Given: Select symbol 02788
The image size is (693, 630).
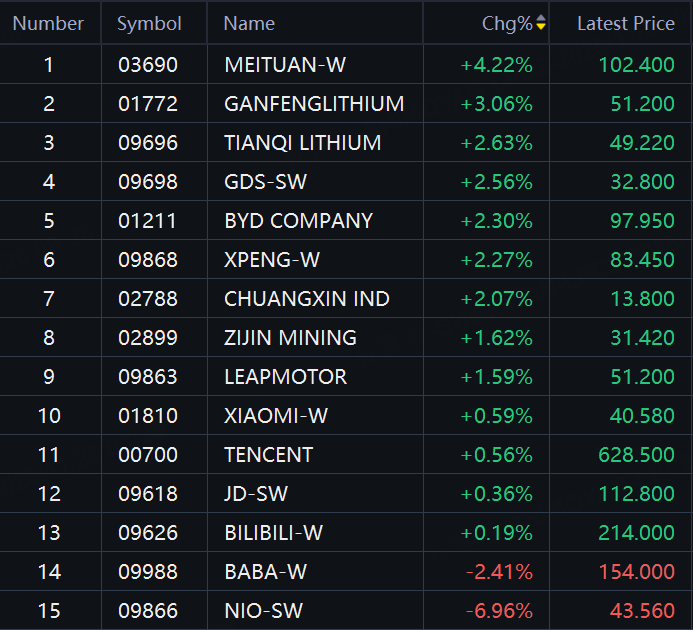Looking at the screenshot, I should pos(148,299).
